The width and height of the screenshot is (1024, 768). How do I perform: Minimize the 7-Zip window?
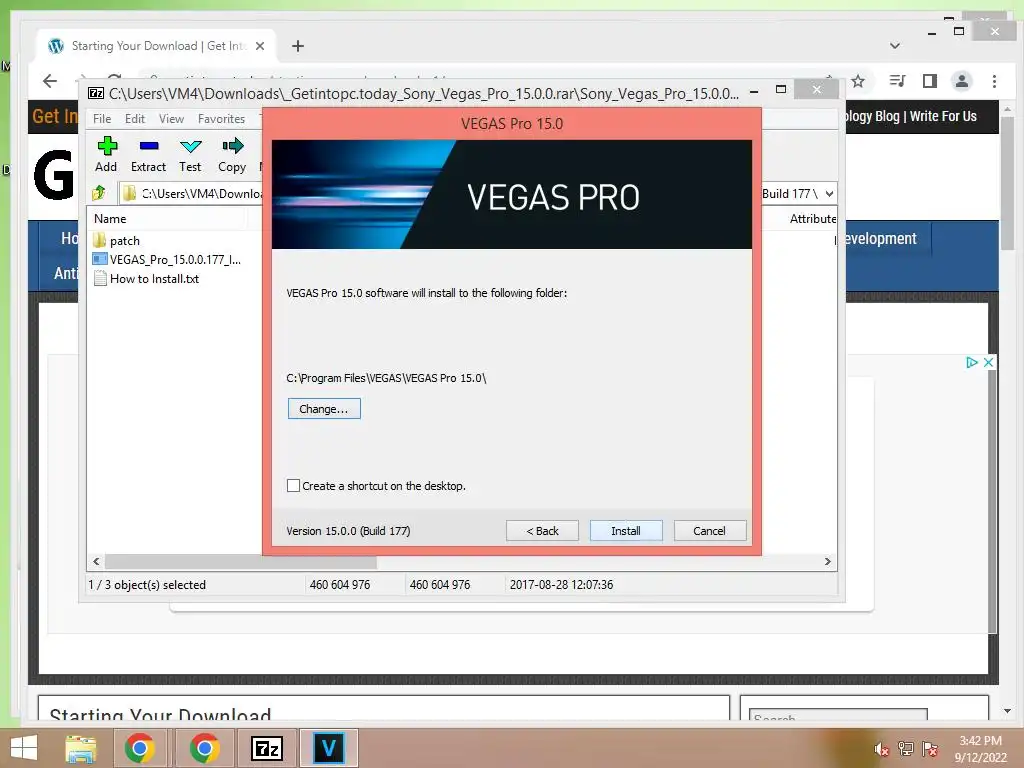(x=754, y=91)
